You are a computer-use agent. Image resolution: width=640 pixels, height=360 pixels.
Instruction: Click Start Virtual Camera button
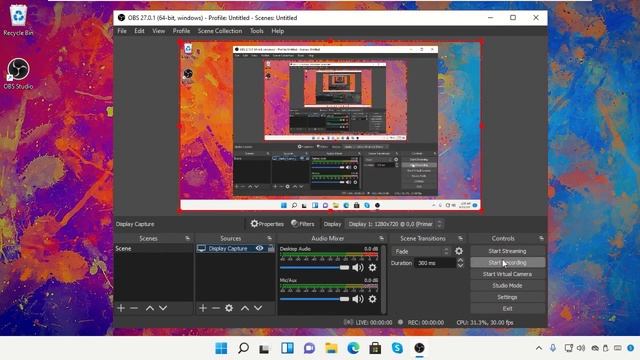coord(507,274)
